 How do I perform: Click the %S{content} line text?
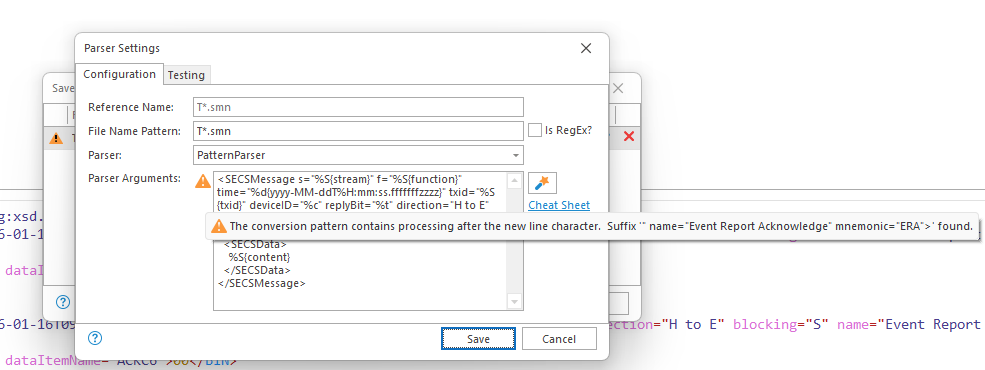pos(259,257)
